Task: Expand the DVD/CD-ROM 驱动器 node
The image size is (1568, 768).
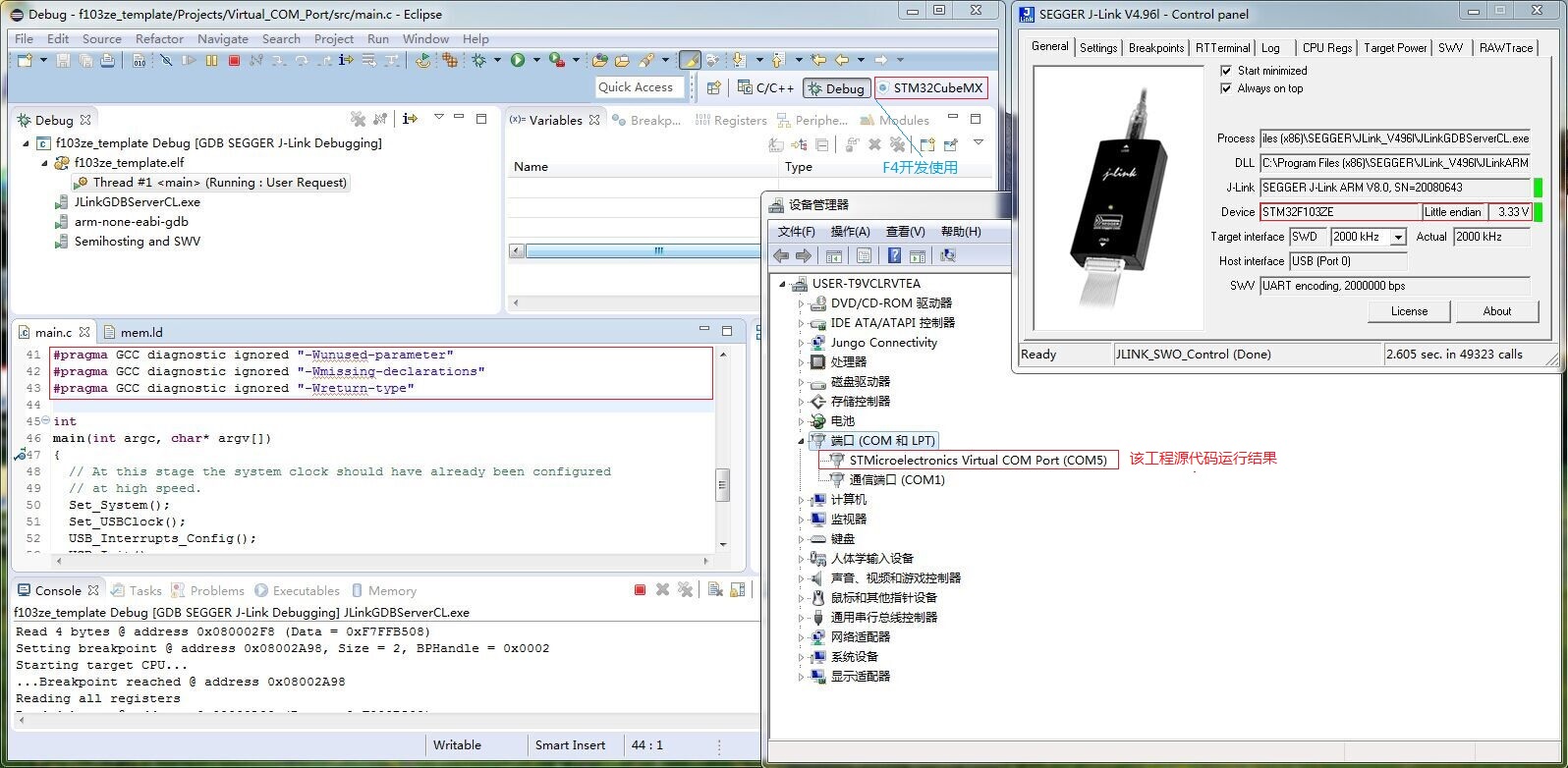Action: click(802, 303)
